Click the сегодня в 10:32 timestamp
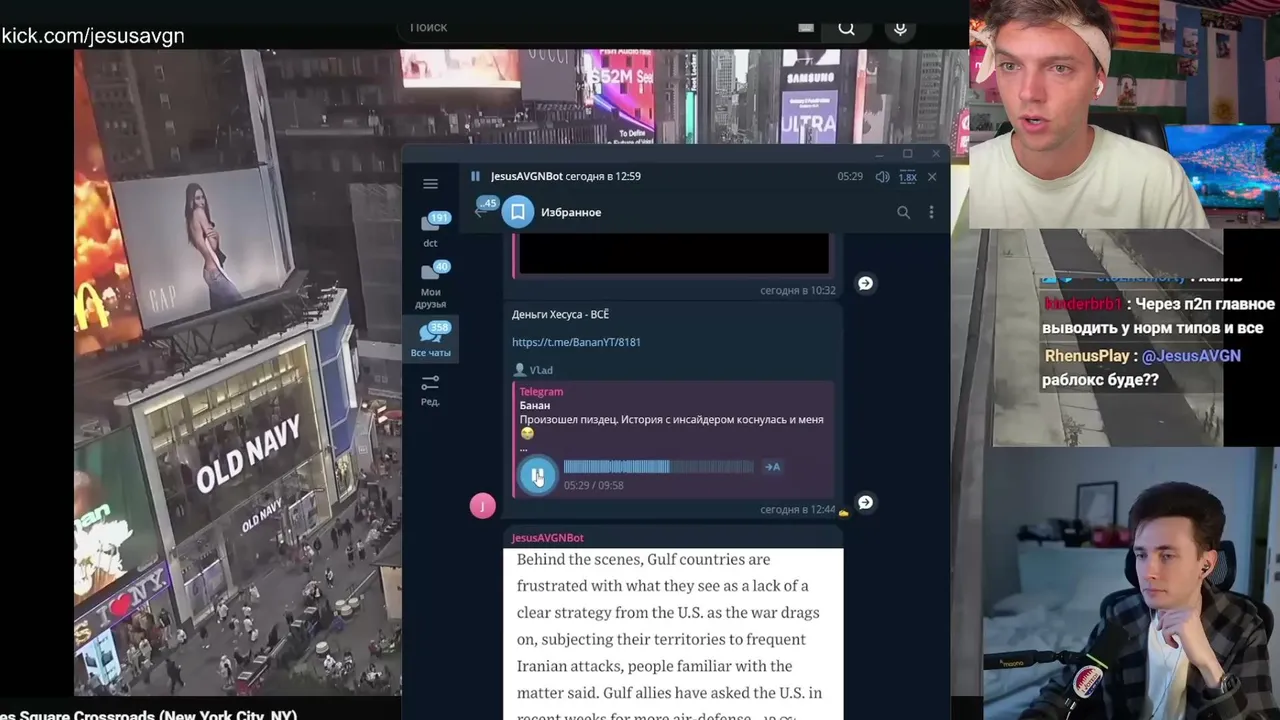The image size is (1280, 720). (798, 291)
